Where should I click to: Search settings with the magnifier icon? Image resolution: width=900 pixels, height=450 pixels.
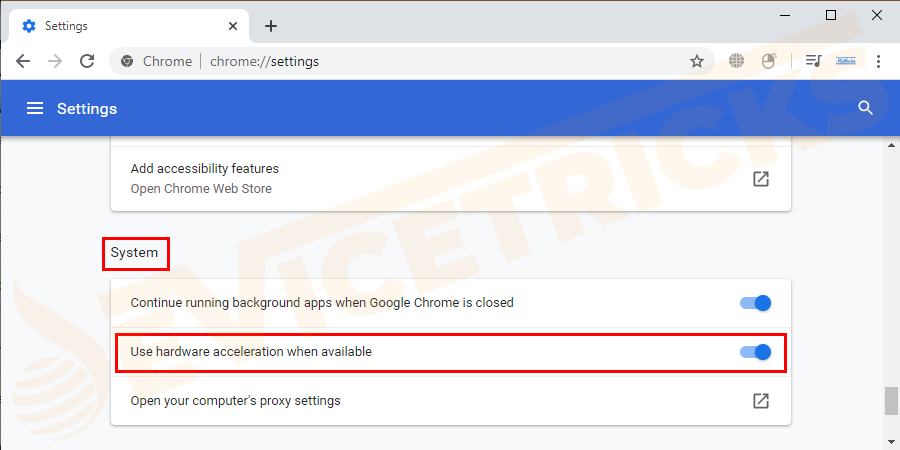point(866,108)
